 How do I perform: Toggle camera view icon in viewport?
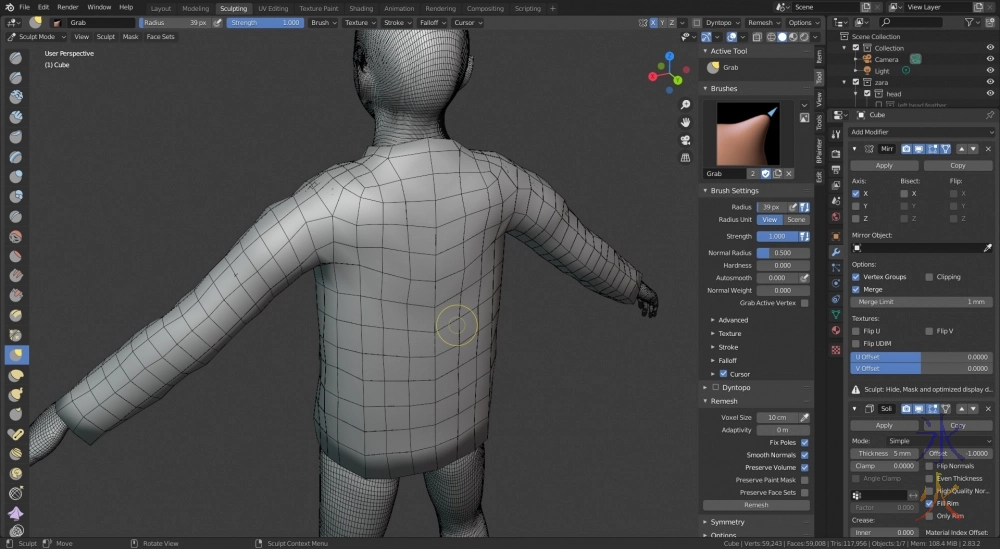(x=685, y=140)
